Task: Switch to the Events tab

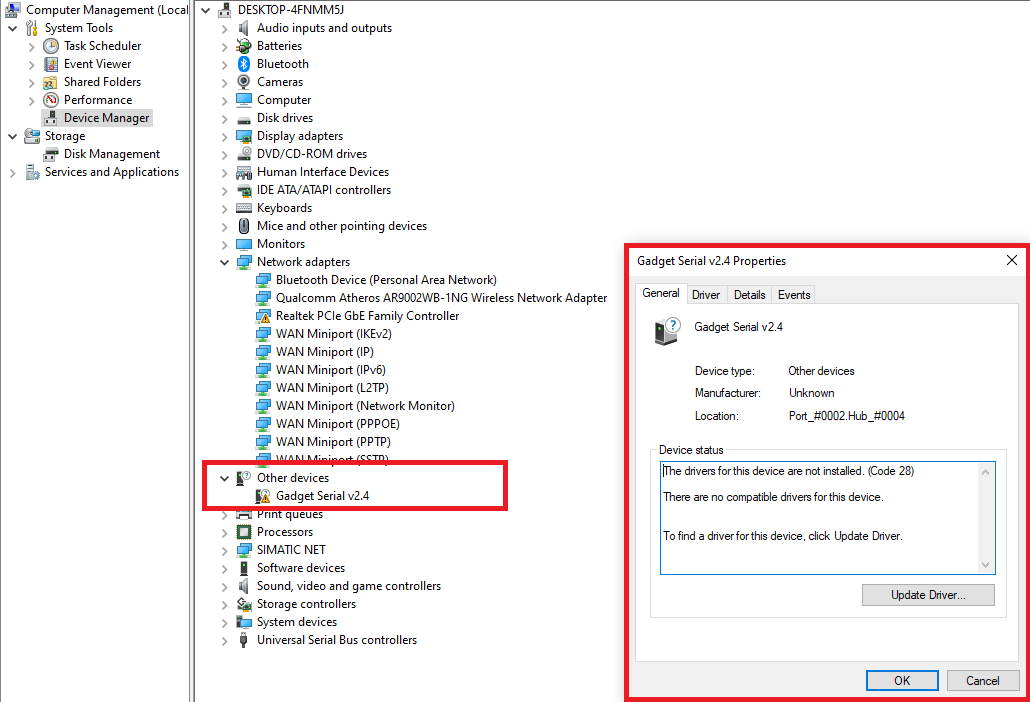Action: pos(793,294)
